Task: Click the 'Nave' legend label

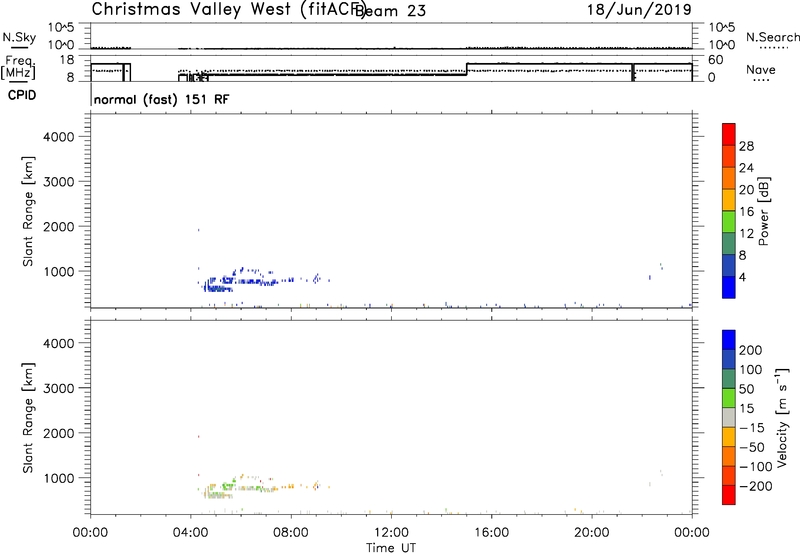Action: point(761,69)
